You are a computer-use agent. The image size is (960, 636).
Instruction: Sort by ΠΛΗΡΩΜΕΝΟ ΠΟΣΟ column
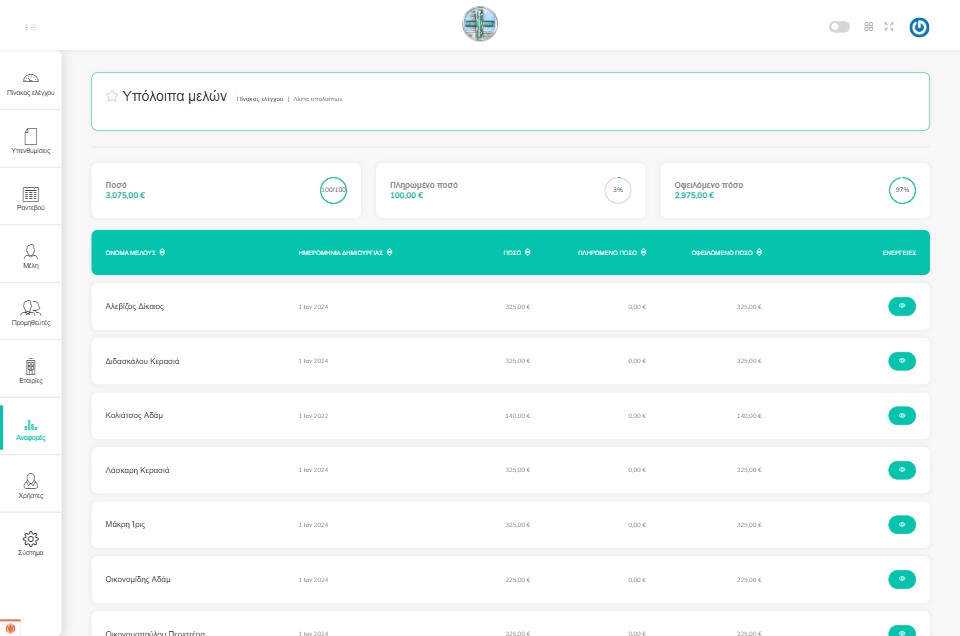(612, 252)
